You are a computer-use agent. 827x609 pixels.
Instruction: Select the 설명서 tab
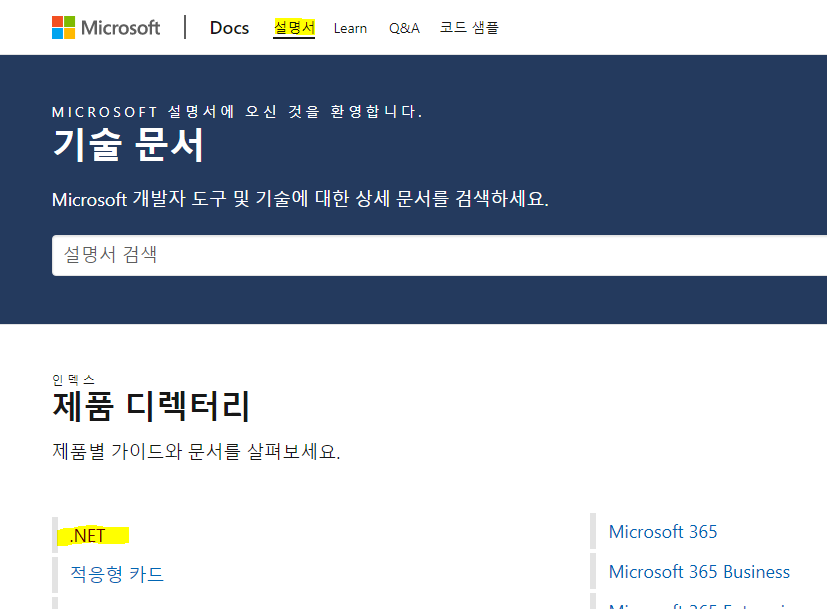pyautogui.click(x=294, y=27)
